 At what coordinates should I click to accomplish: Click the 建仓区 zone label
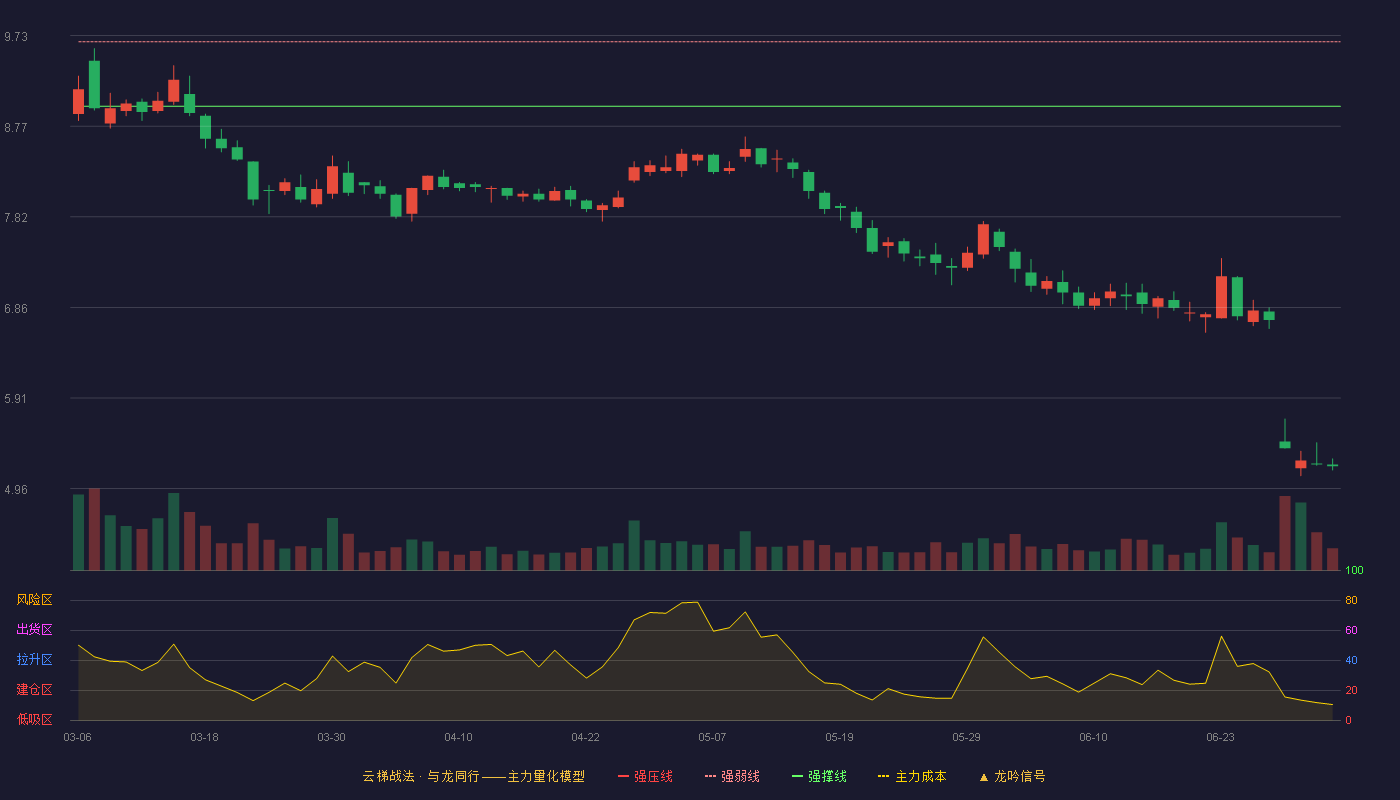pos(34,690)
